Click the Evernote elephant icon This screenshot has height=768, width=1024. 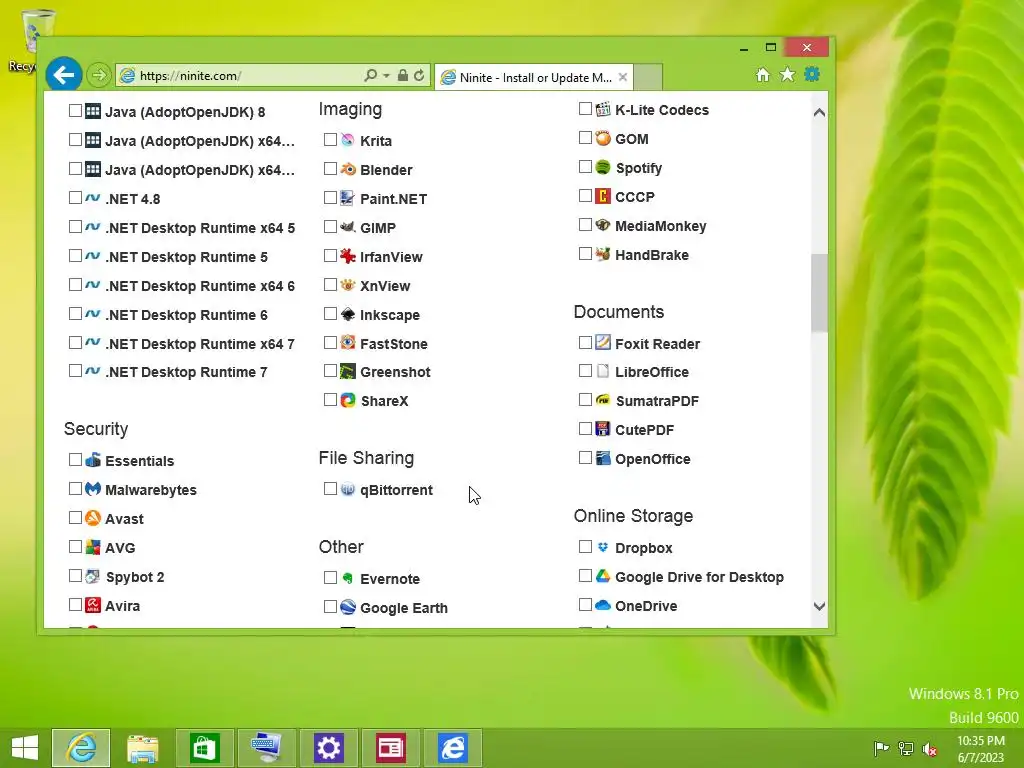click(347, 579)
